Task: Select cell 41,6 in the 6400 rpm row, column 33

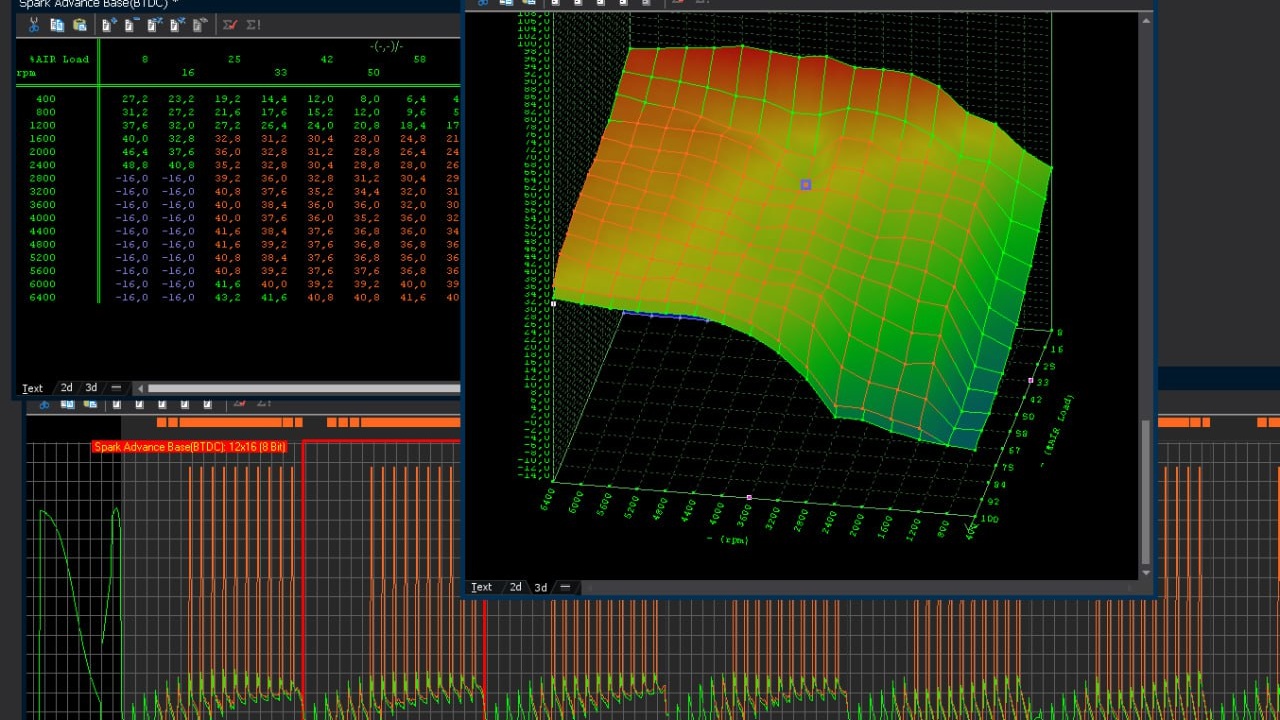Action: [x=274, y=297]
